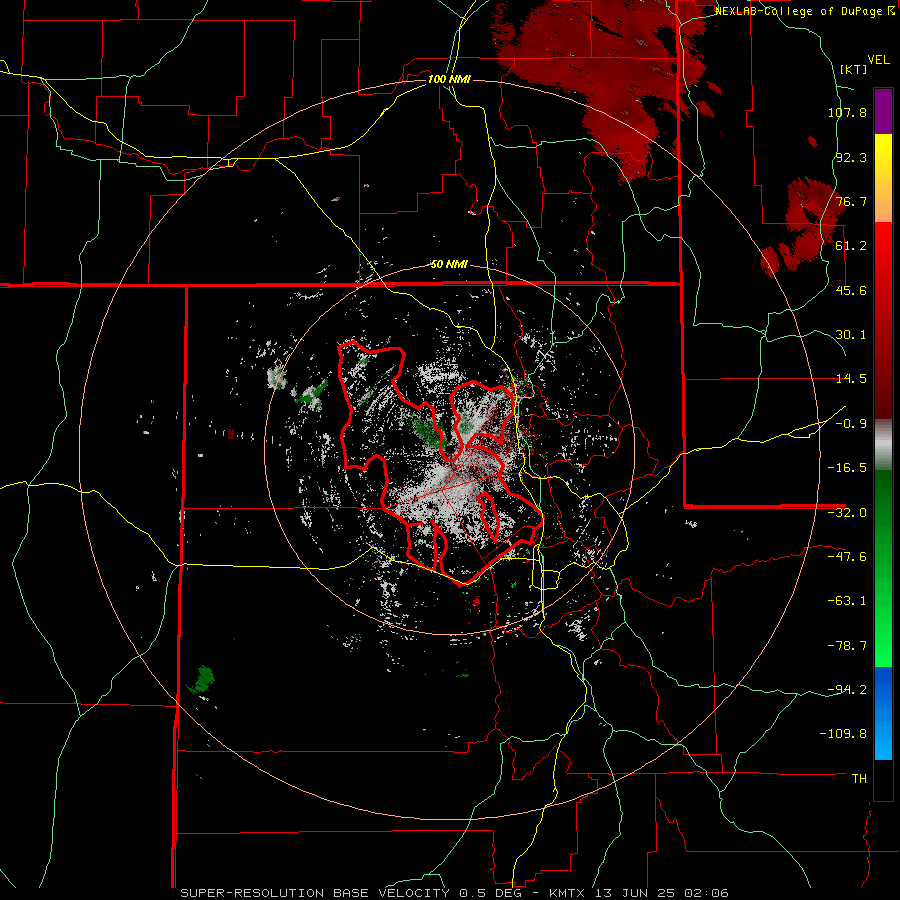Click the blue segment of velocity color bar
The width and height of the screenshot is (900, 900).
coord(883,713)
